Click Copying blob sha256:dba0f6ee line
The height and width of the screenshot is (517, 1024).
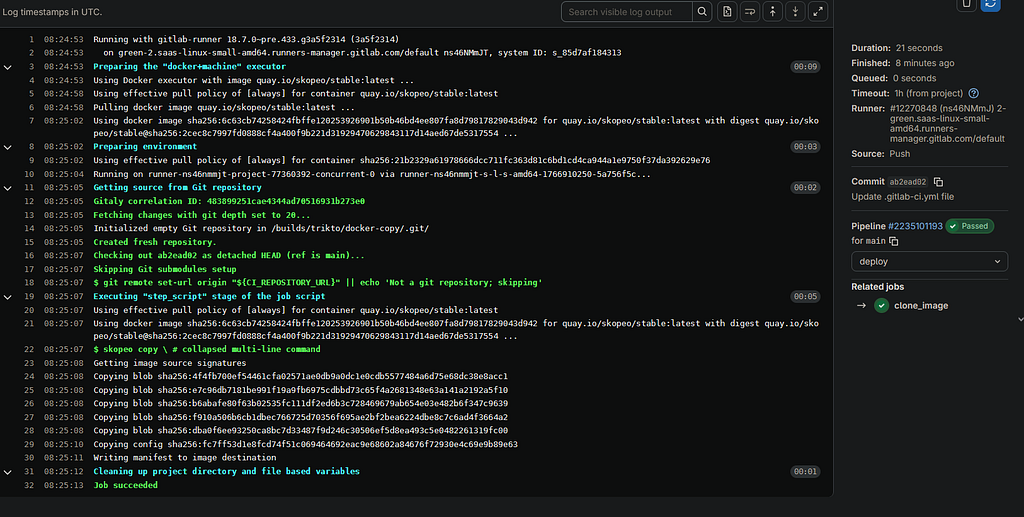pos(300,431)
